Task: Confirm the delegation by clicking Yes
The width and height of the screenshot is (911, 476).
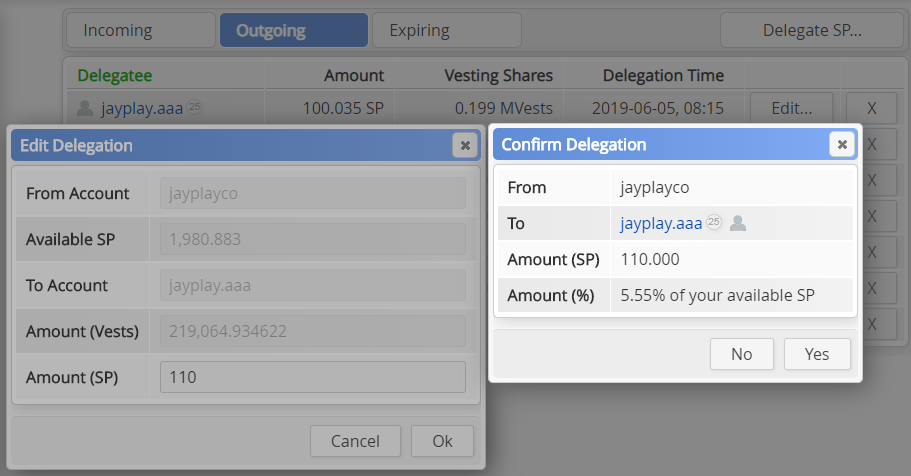Action: pos(817,354)
